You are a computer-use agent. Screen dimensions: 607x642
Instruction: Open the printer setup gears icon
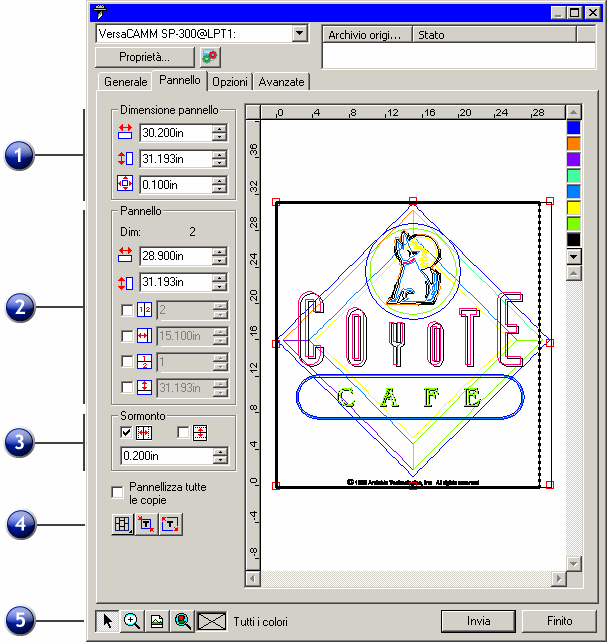[x=210, y=57]
